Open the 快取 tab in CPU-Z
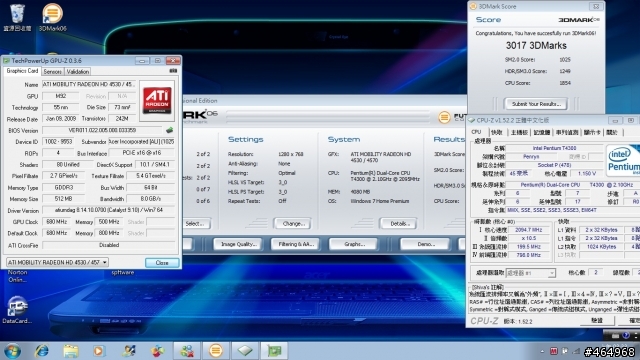 point(497,132)
